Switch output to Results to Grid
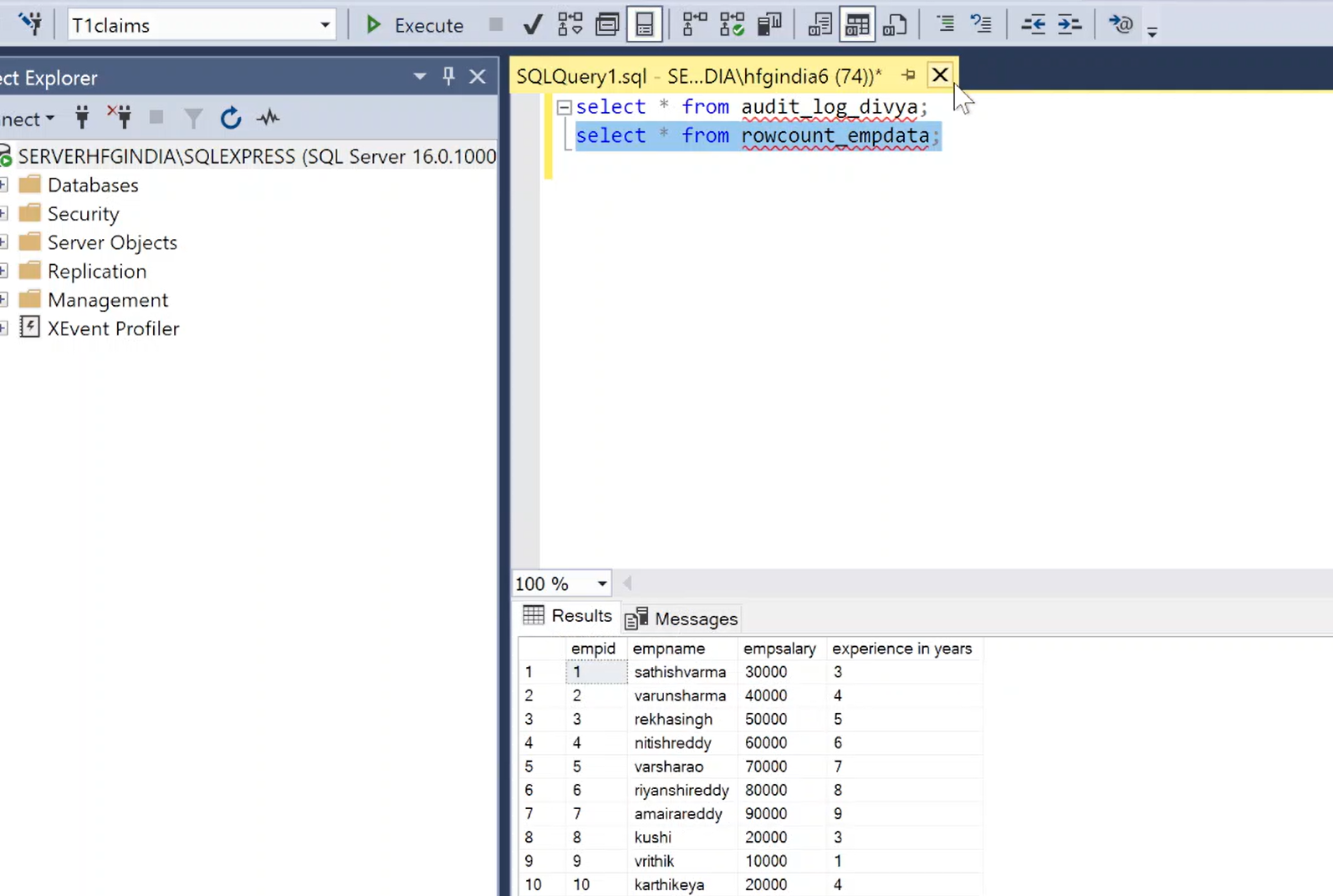 857,25
